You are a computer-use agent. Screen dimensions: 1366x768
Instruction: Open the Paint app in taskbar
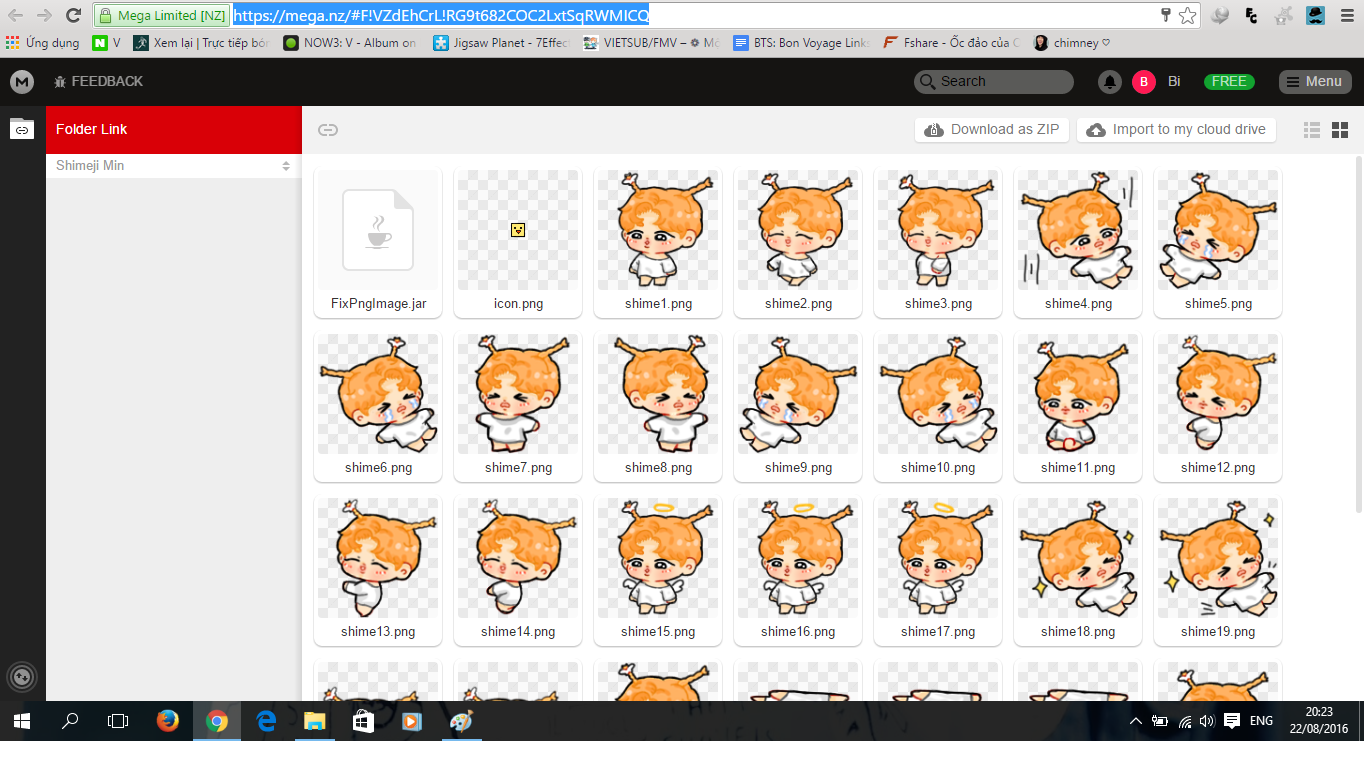[460, 721]
